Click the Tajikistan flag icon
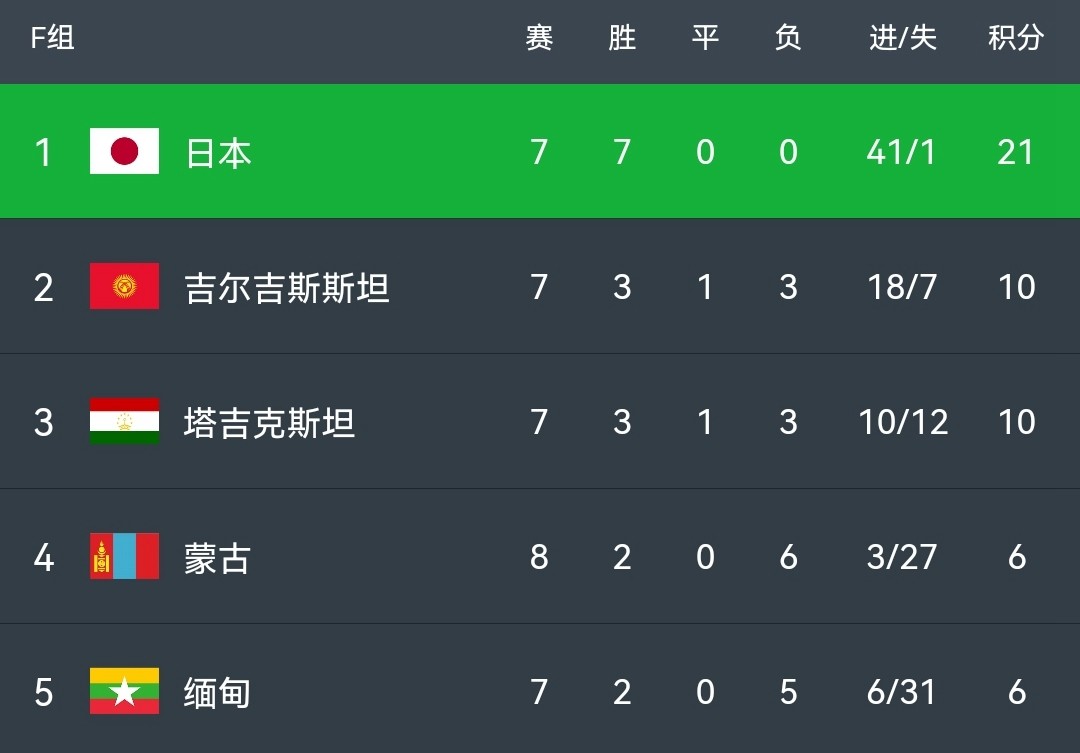 coord(124,421)
